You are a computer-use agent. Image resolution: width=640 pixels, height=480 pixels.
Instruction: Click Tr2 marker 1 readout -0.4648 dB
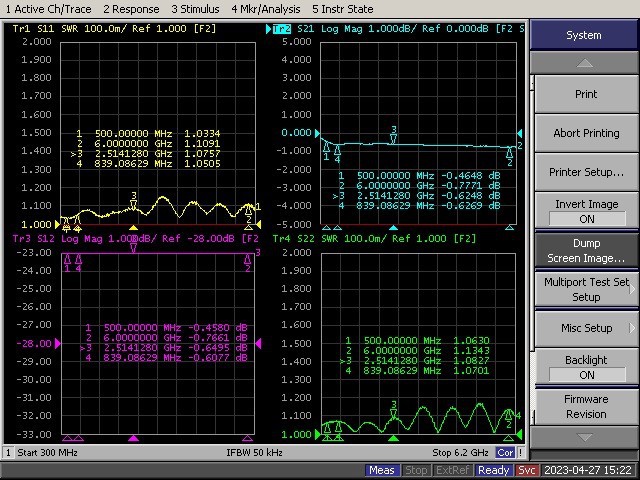[x=471, y=176]
